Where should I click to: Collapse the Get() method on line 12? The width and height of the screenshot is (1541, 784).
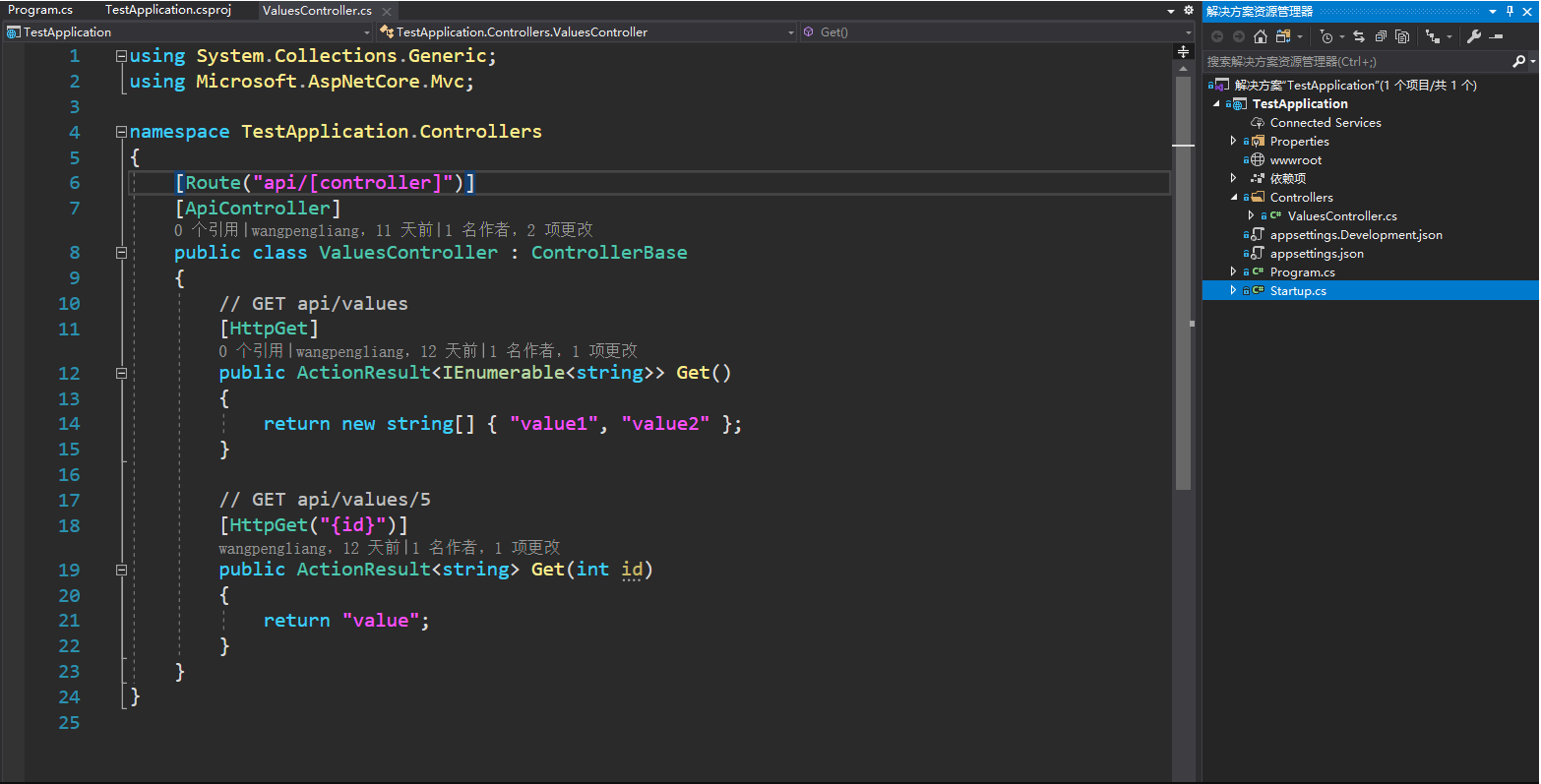click(121, 373)
